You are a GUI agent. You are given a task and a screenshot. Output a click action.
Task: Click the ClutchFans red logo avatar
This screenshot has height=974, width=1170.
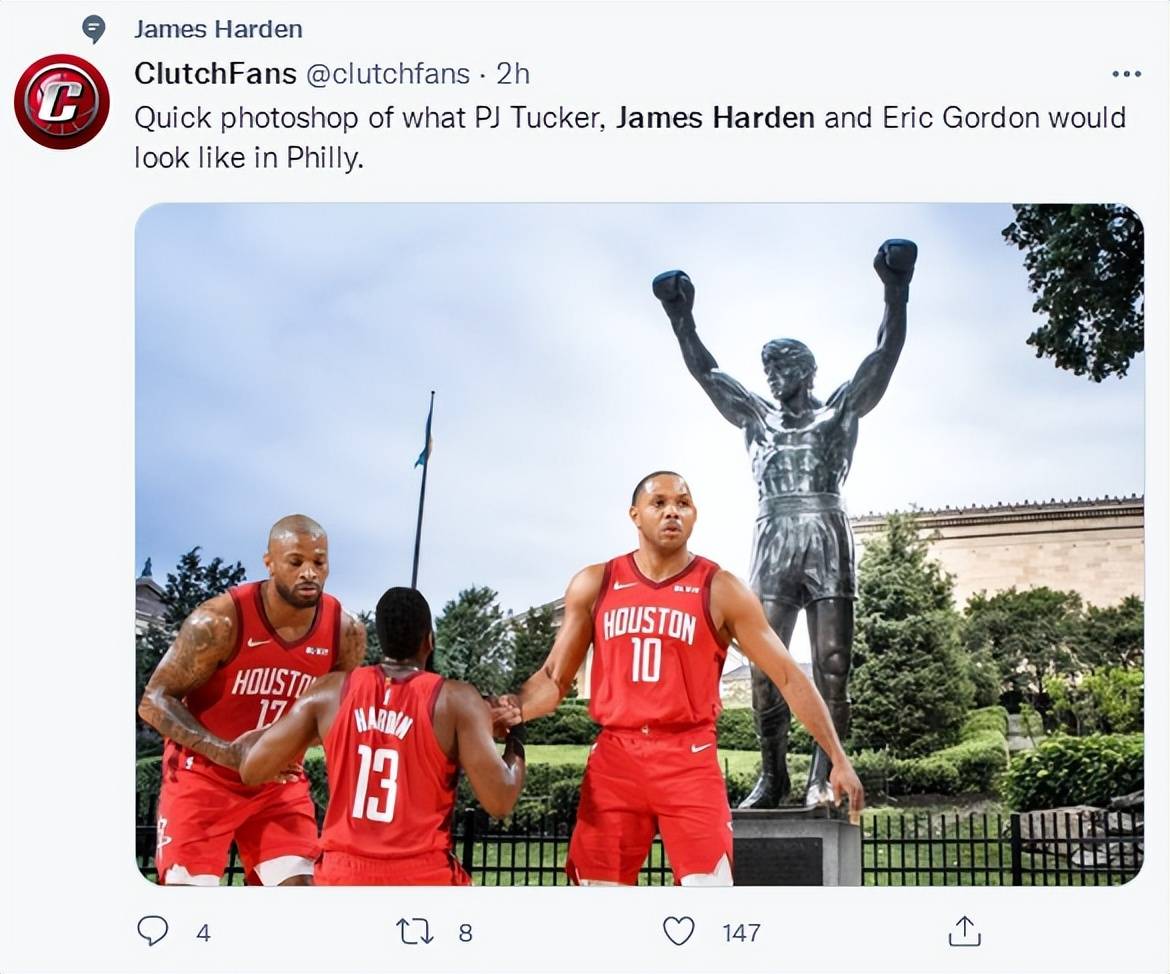(62, 102)
